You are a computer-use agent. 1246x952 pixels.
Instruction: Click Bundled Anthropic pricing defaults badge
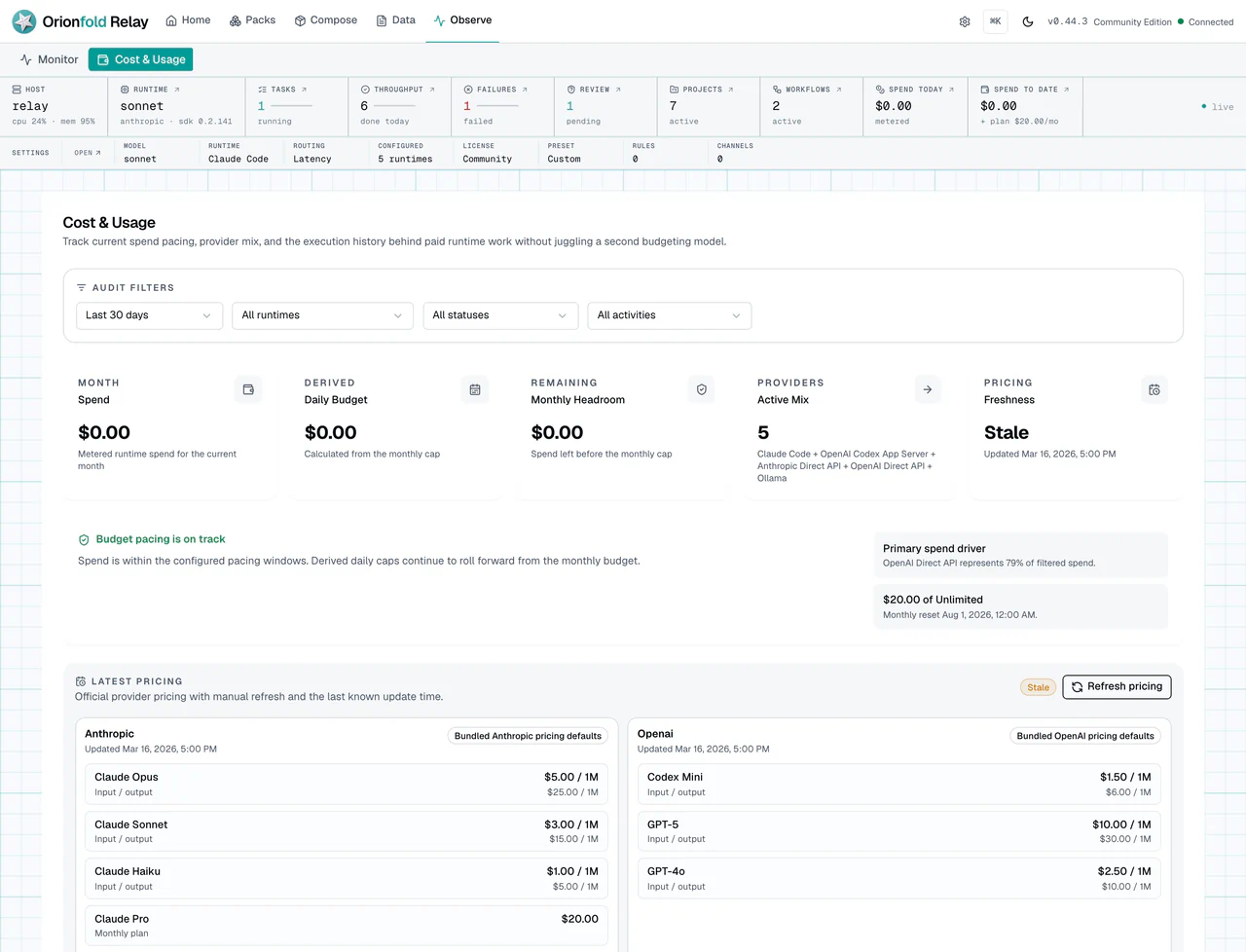pos(528,736)
